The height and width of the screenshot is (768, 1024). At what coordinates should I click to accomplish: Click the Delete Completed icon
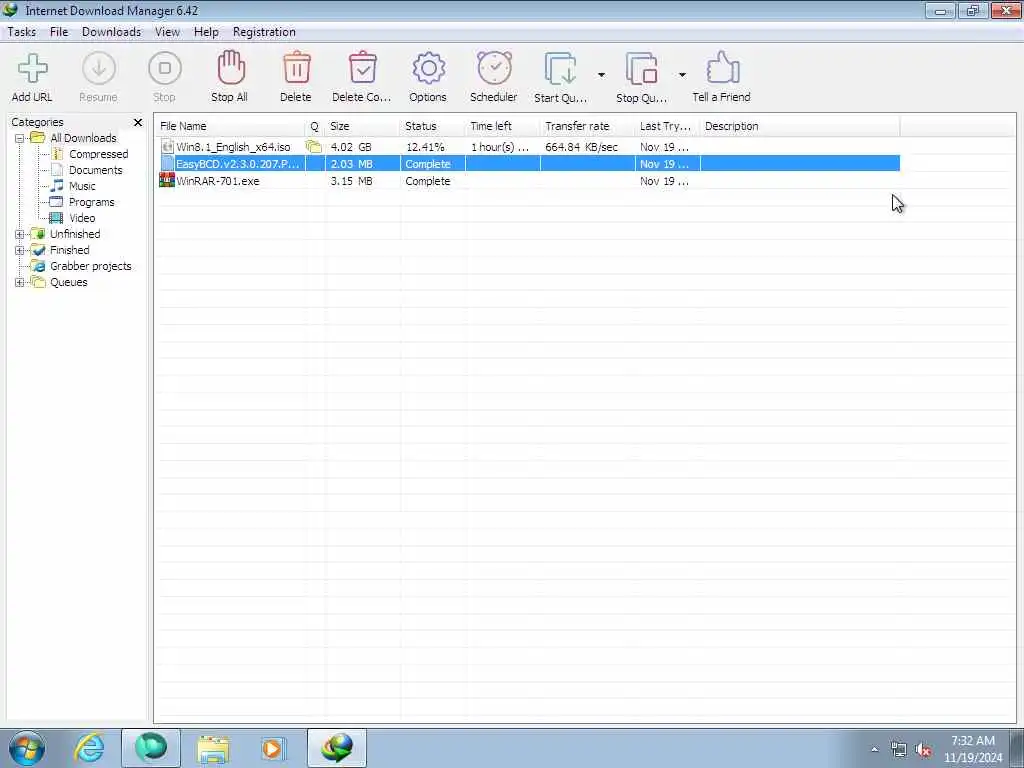(x=362, y=68)
